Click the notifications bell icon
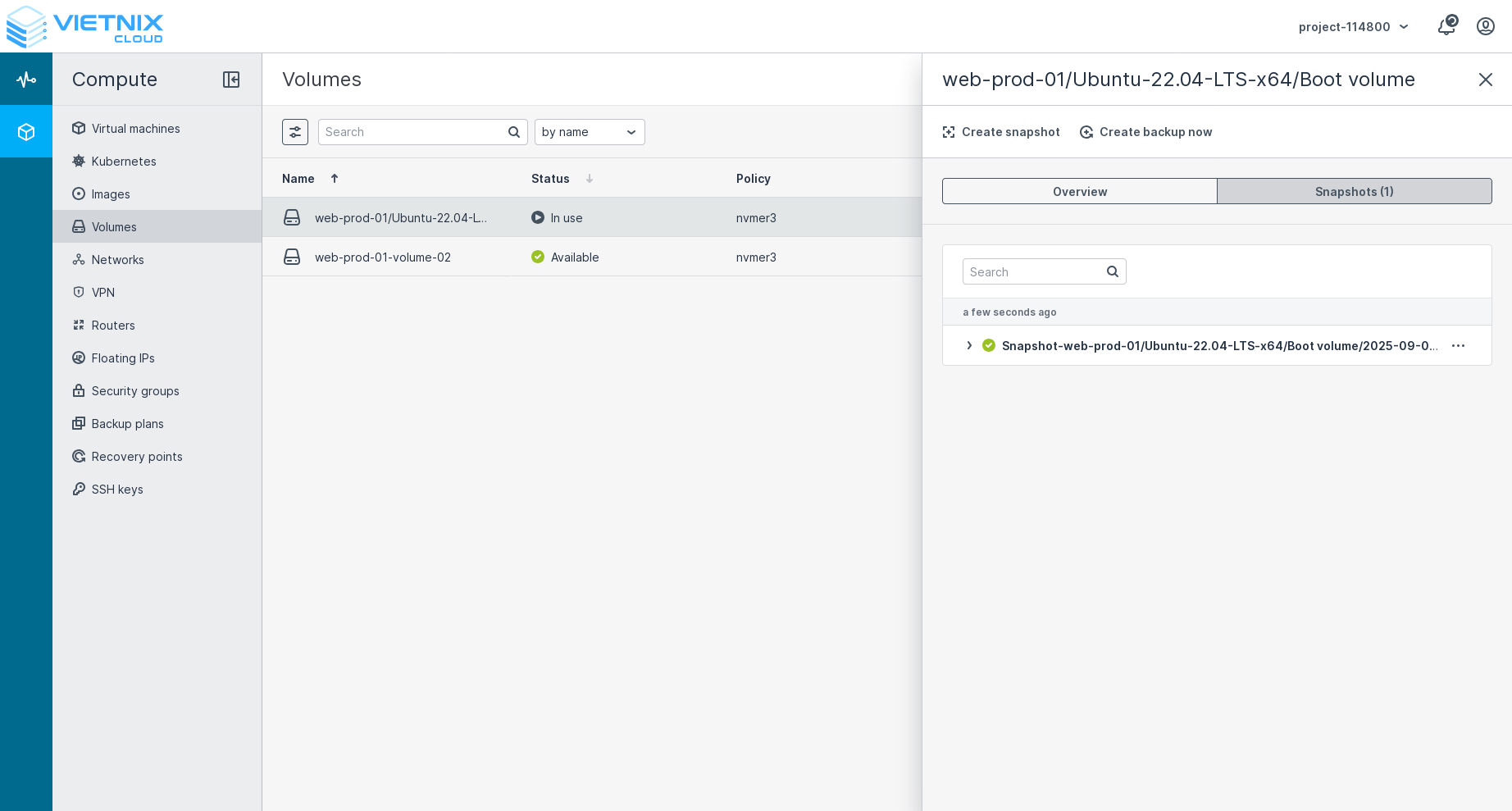The image size is (1512, 811). point(1446,26)
